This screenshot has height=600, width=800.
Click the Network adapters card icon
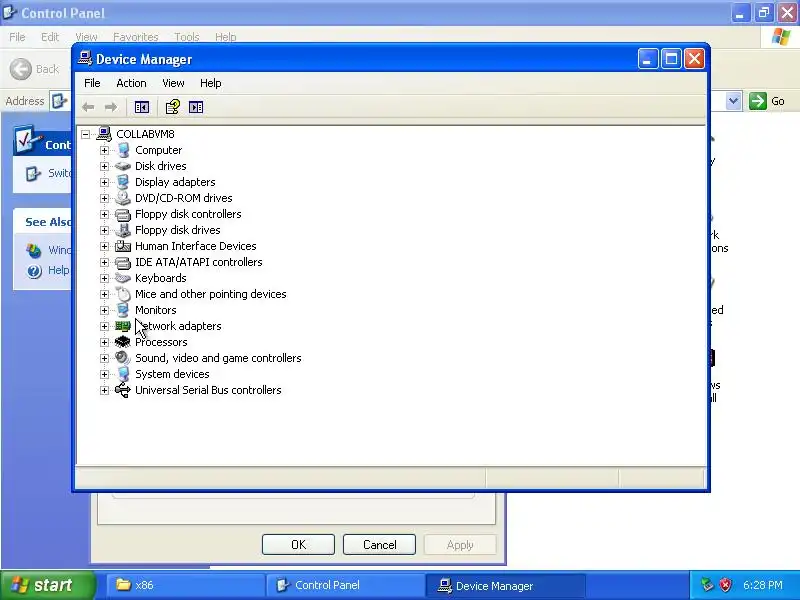coord(123,326)
